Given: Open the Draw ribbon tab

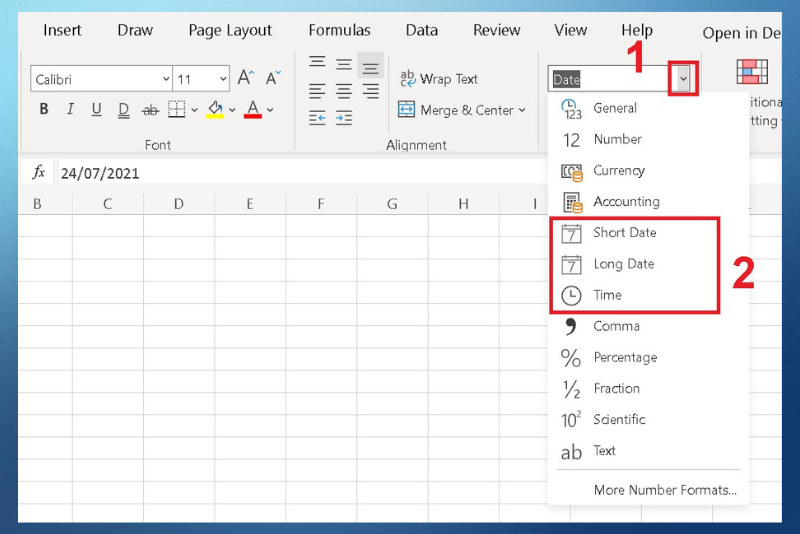Looking at the screenshot, I should (x=135, y=30).
